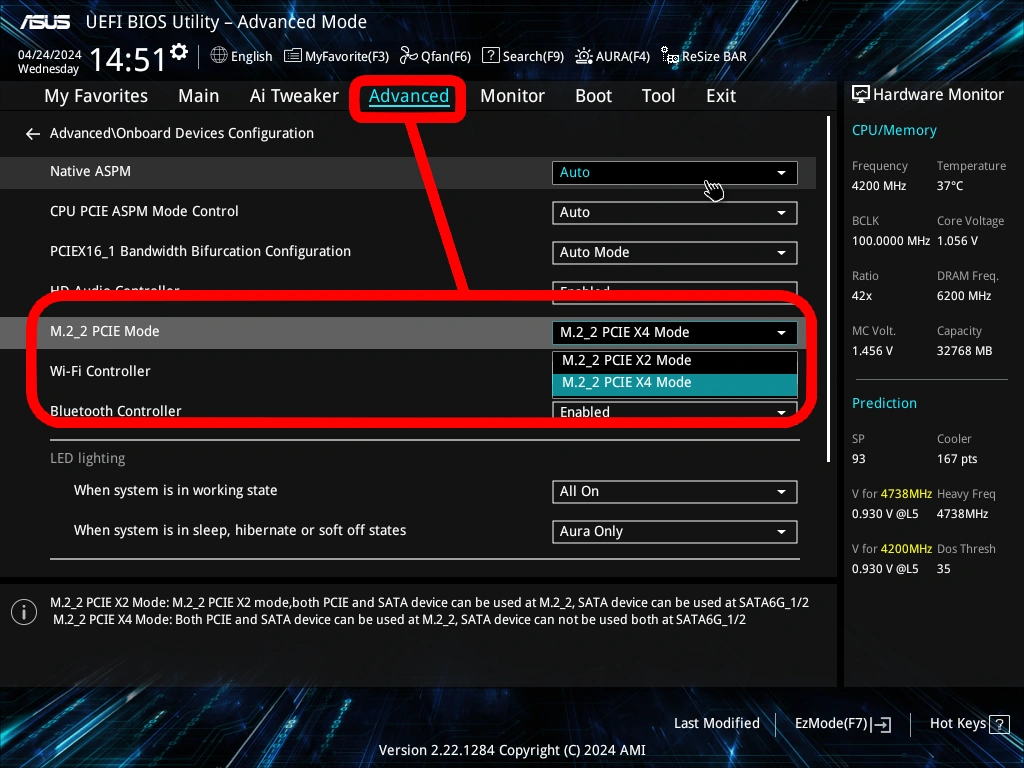This screenshot has height=768, width=1024.
Task: Open the Tool tab
Action: point(658,96)
